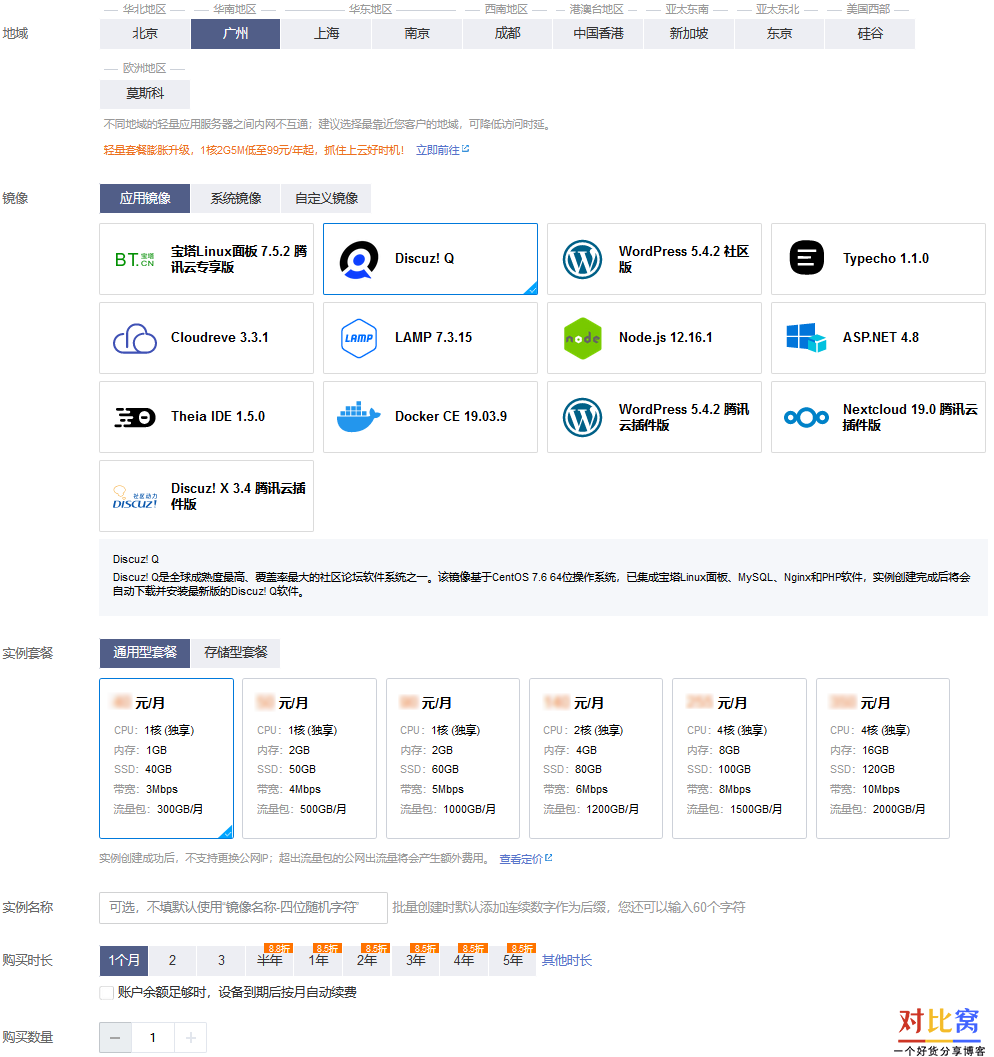Select the 新加坡 region
Image resolution: width=994 pixels, height=1057 pixels.
[x=689, y=34]
